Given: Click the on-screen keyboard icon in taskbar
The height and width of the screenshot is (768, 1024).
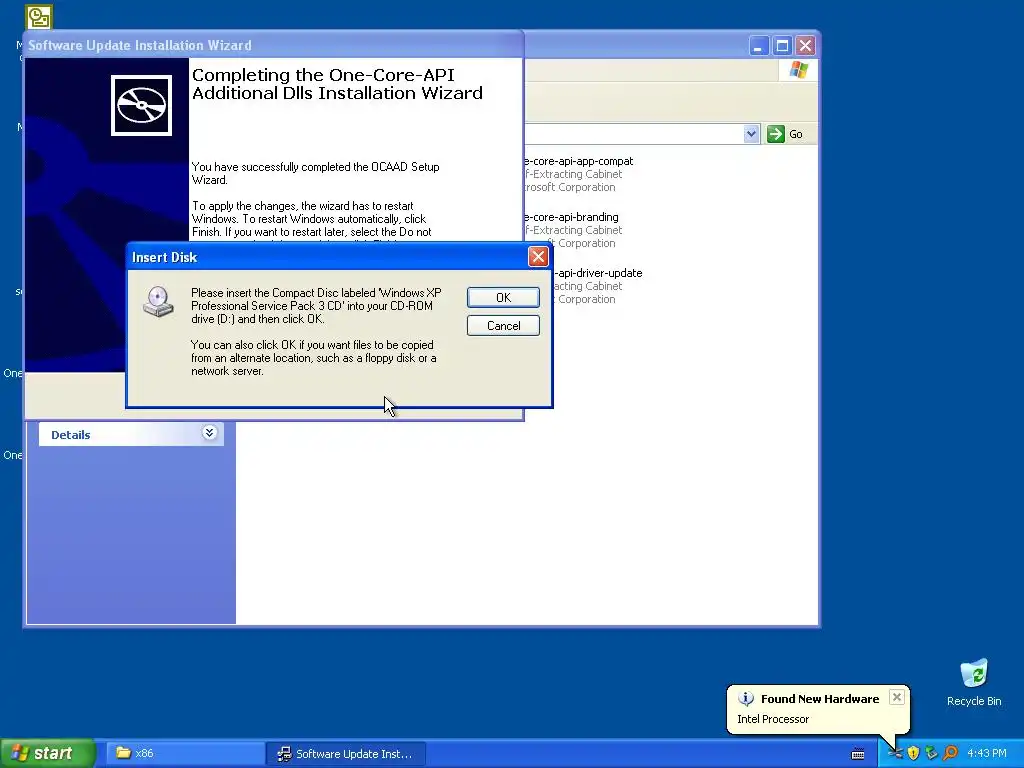Looking at the screenshot, I should coord(858,754).
